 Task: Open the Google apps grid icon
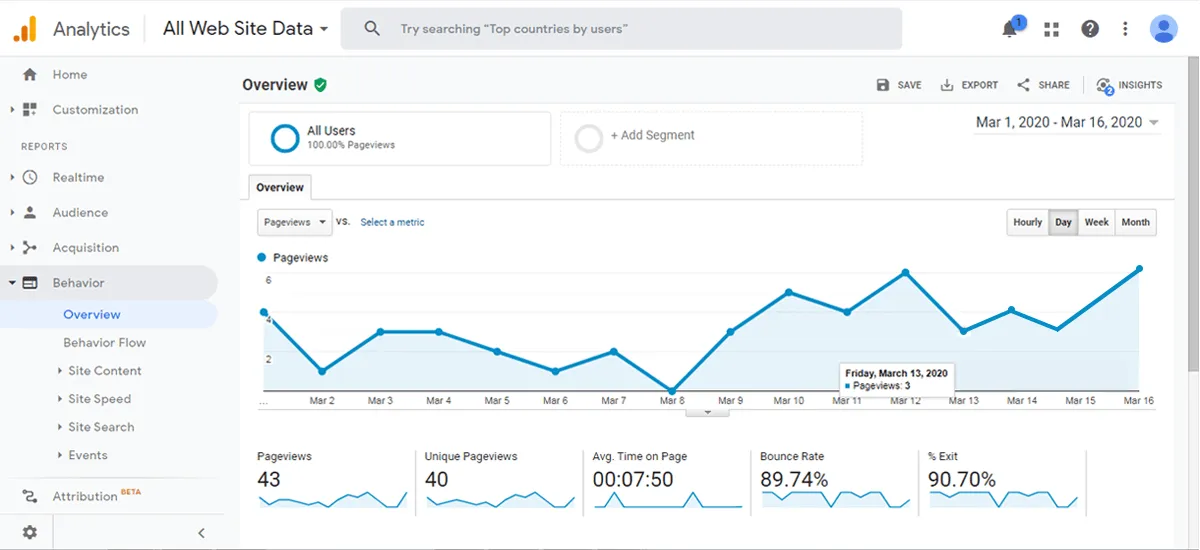click(x=1051, y=29)
